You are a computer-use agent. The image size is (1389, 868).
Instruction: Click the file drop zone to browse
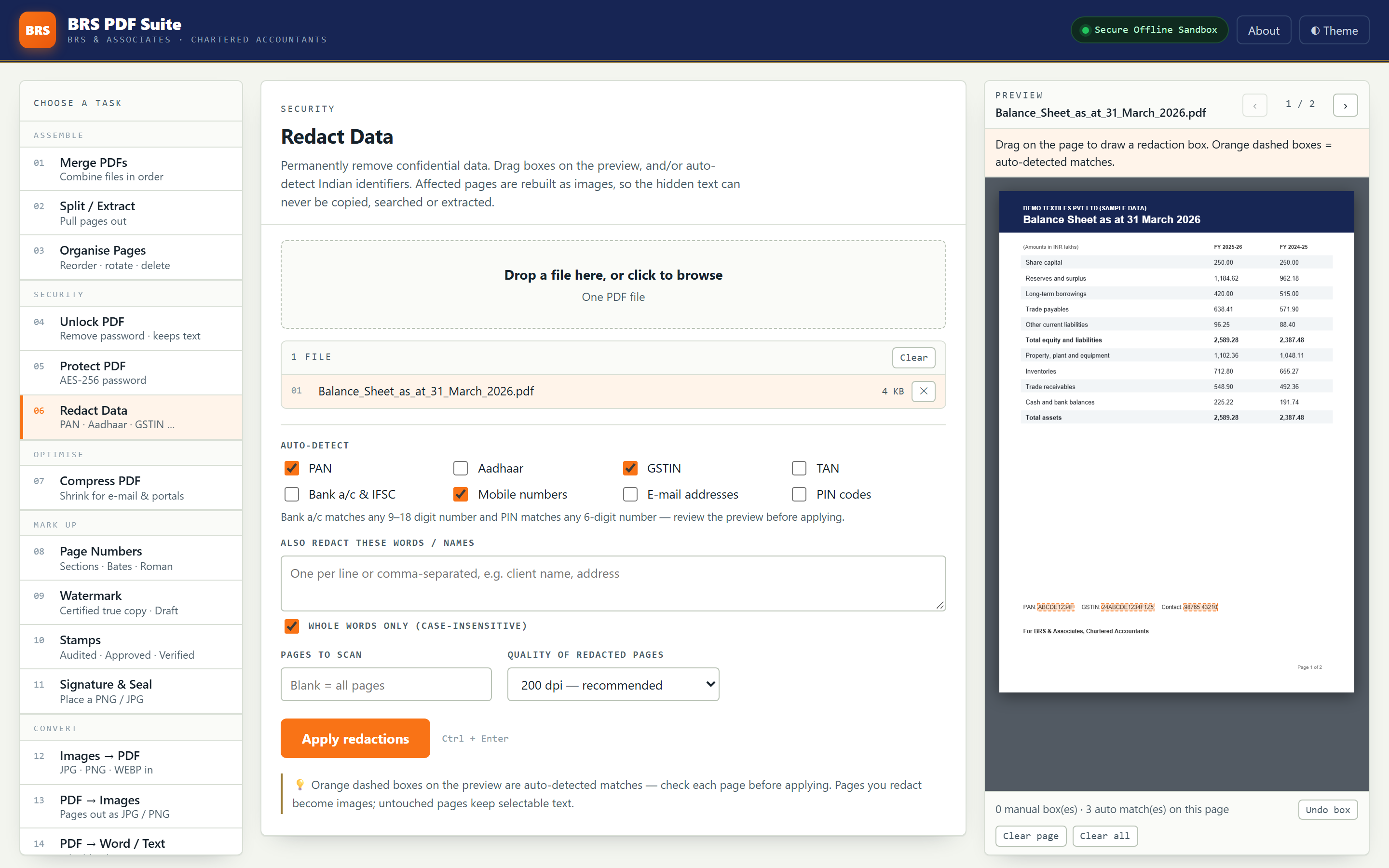pos(613,285)
